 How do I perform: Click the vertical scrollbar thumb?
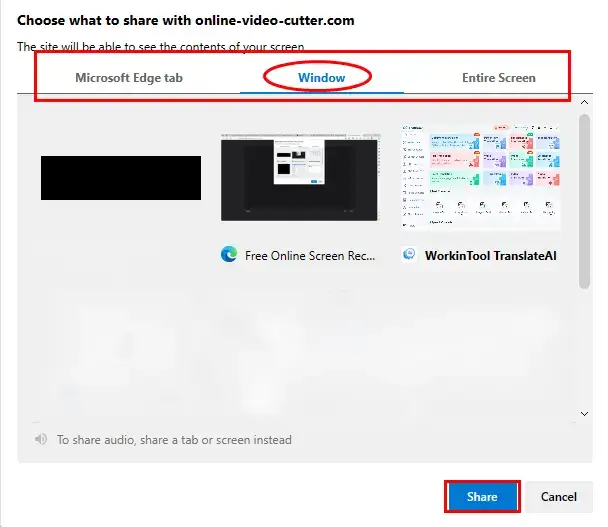(x=584, y=202)
